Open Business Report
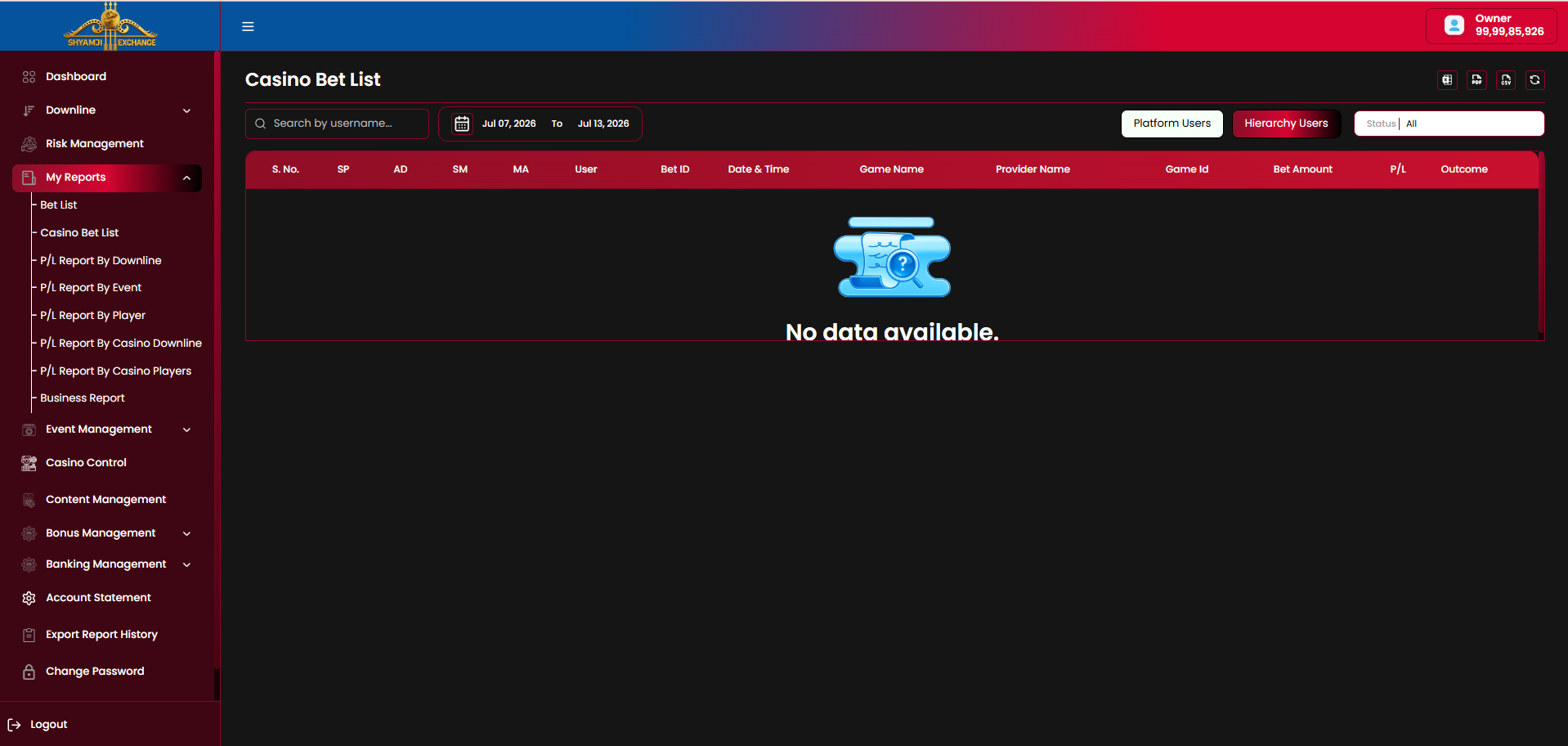Viewport: 1568px width, 746px height. [83, 398]
